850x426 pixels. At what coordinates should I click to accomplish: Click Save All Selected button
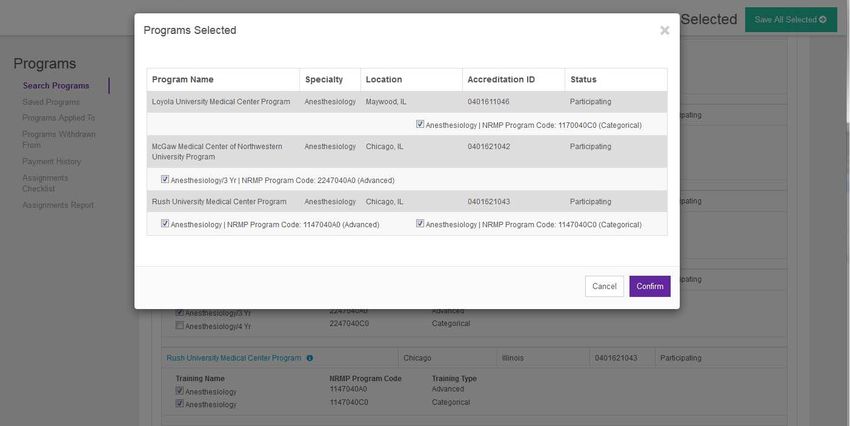790,20
